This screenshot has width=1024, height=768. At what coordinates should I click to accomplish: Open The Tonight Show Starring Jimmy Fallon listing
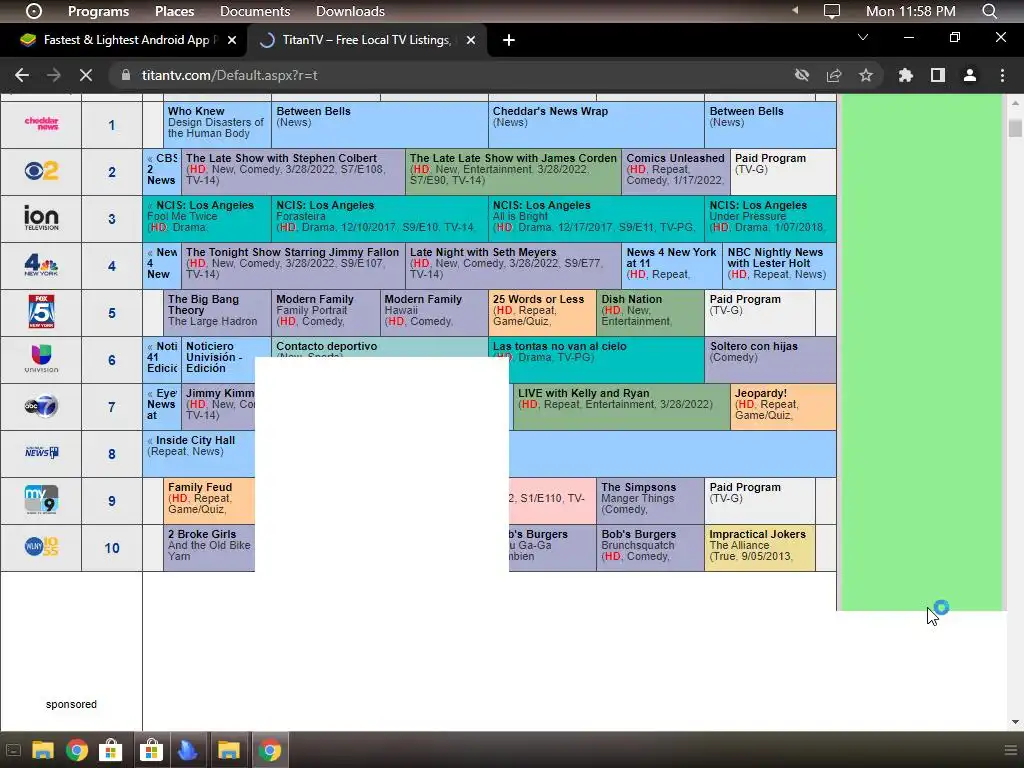coord(293,265)
